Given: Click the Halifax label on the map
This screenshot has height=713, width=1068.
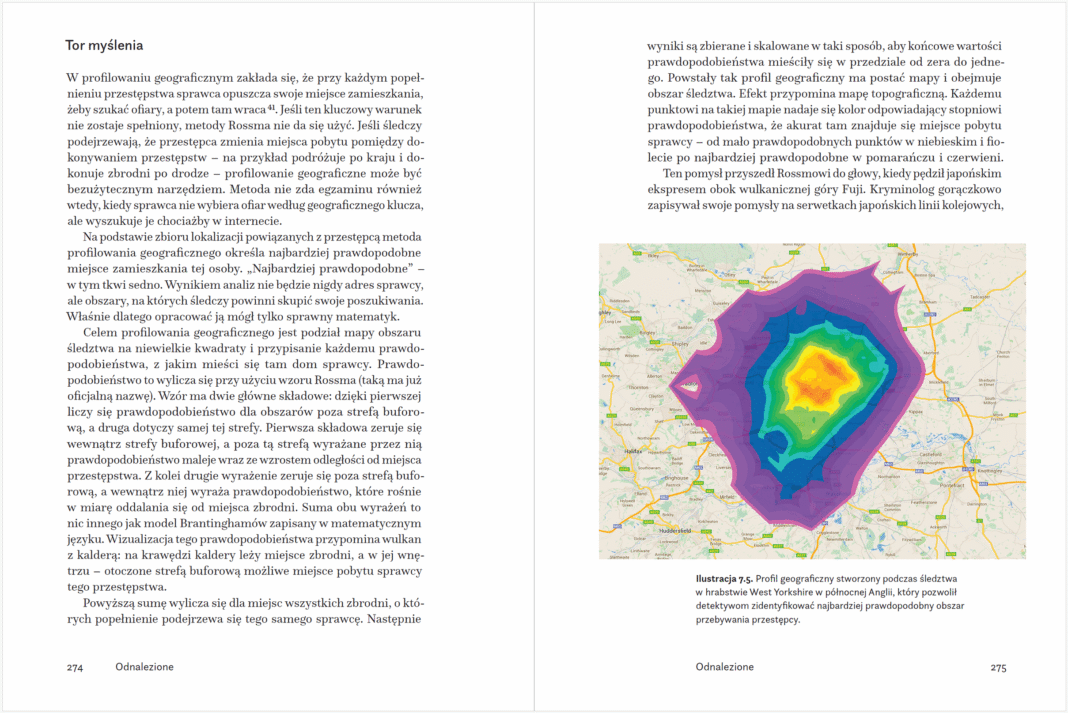Looking at the screenshot, I should pos(632,451).
